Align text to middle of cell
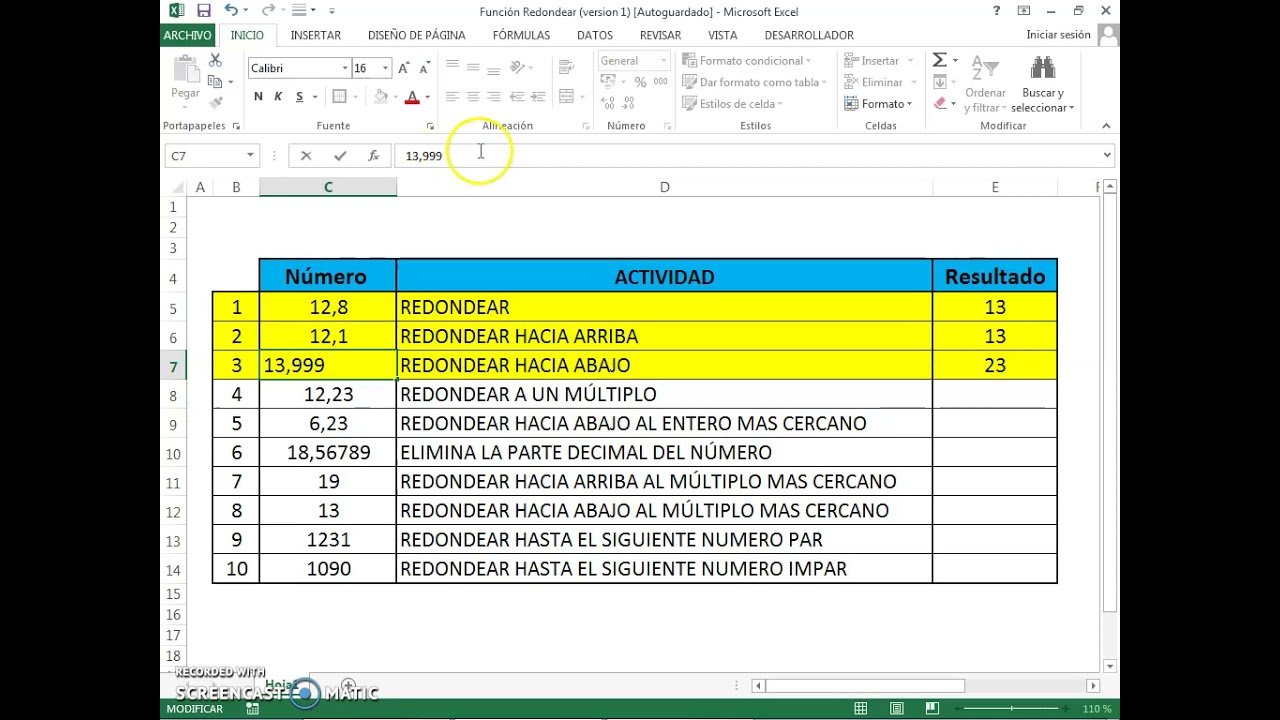The height and width of the screenshot is (720, 1280). (x=473, y=67)
